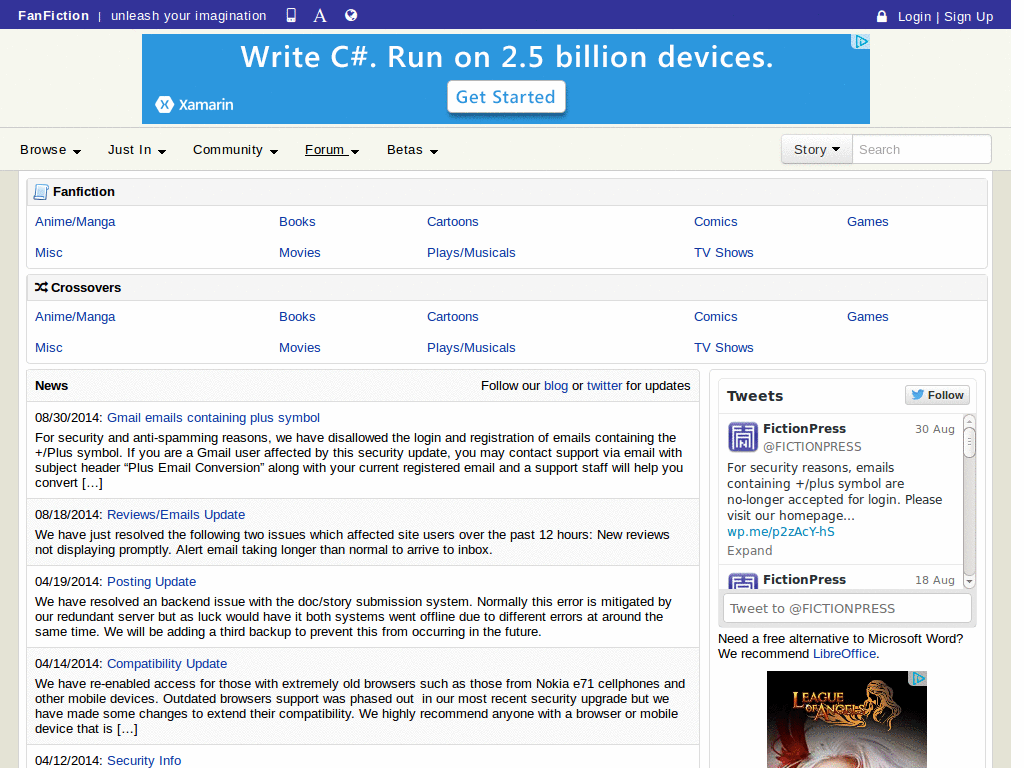
Task: Open Fanfiction Cartoons category
Action: [453, 222]
